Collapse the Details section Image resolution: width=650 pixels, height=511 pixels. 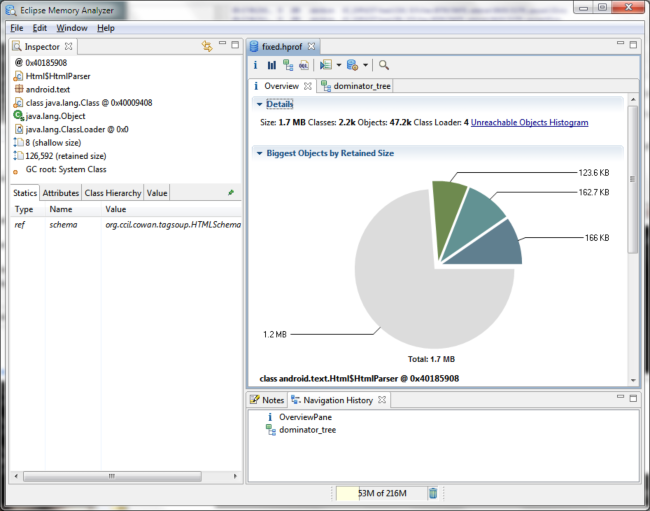tap(260, 104)
